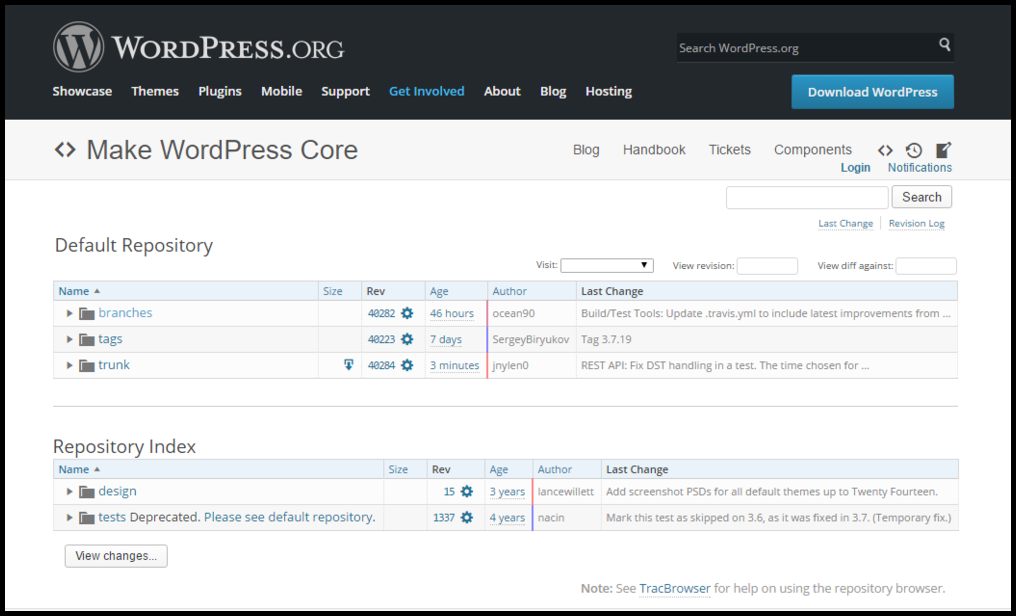Open the browse source code brackets icon
This screenshot has width=1016, height=616.
[x=885, y=150]
